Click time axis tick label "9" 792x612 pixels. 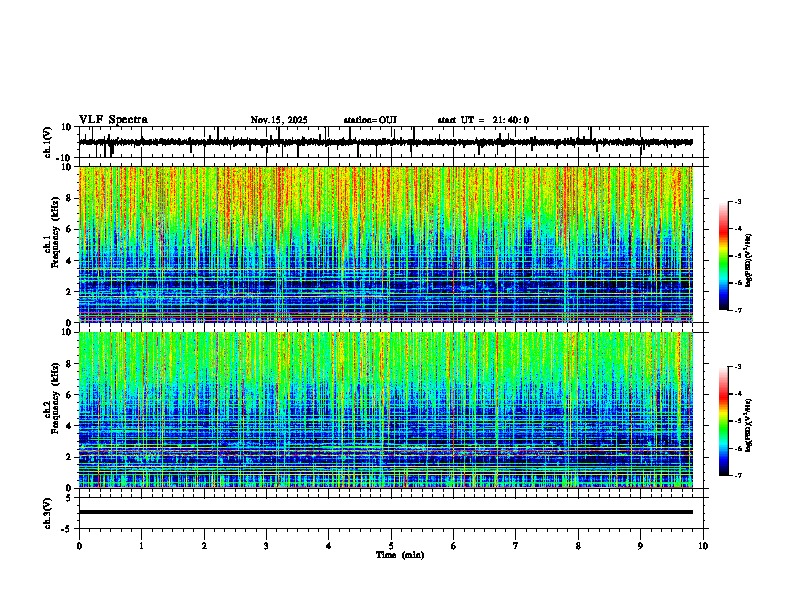(640, 546)
